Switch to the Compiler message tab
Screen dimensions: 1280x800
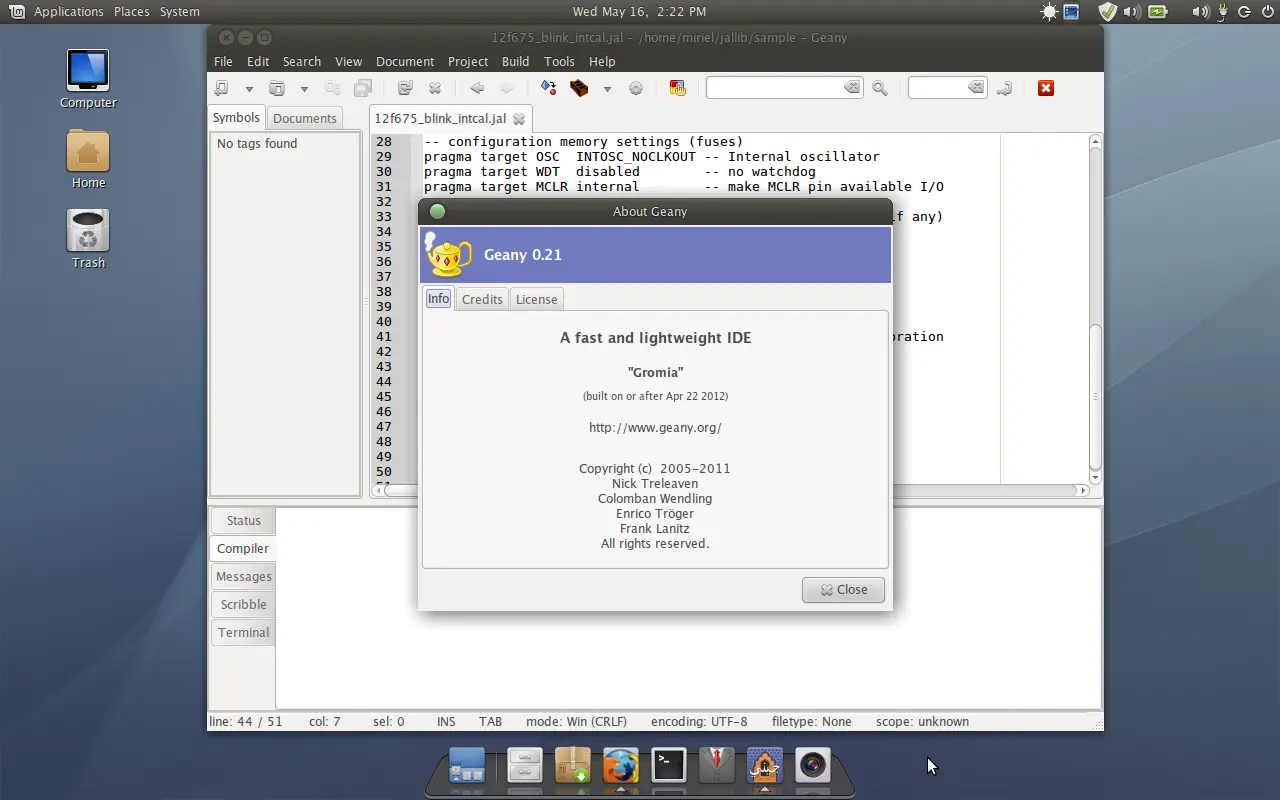click(x=243, y=548)
